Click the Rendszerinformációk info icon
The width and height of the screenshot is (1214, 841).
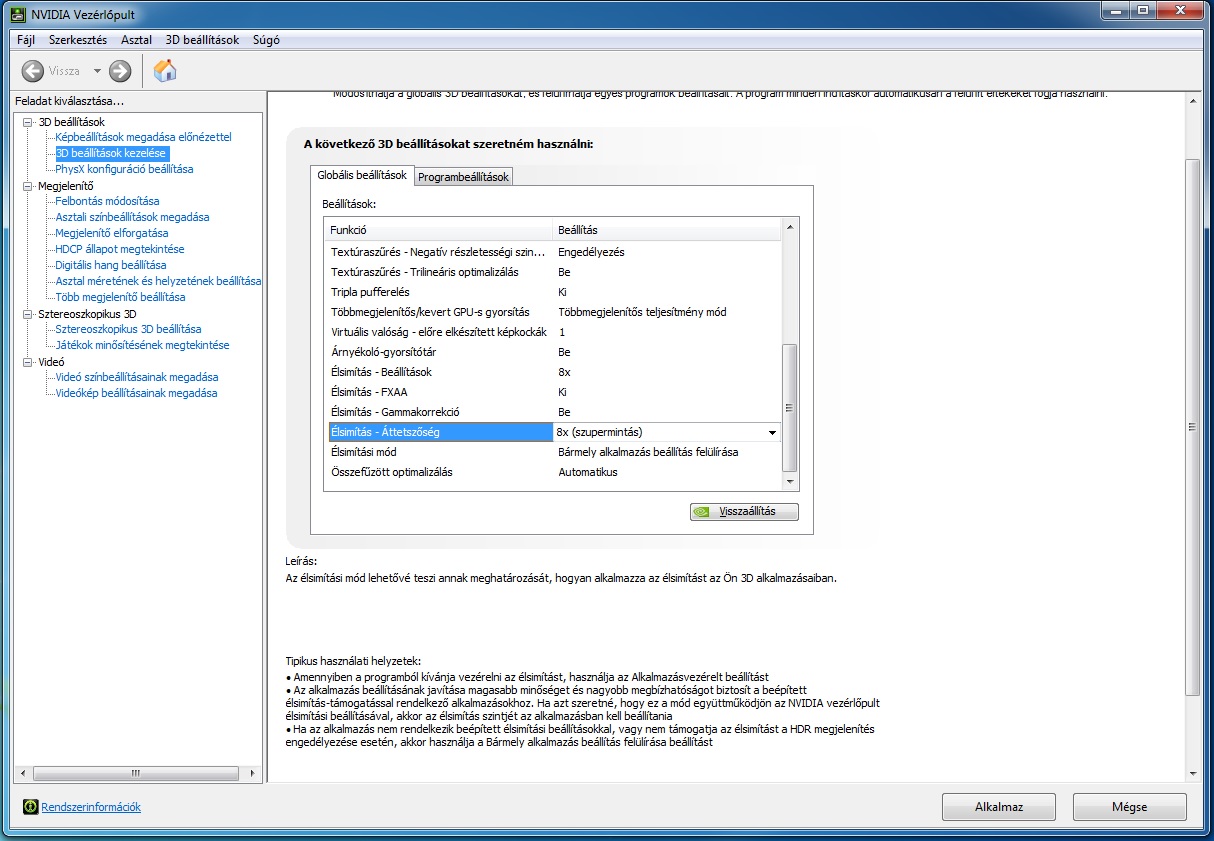[x=31, y=806]
